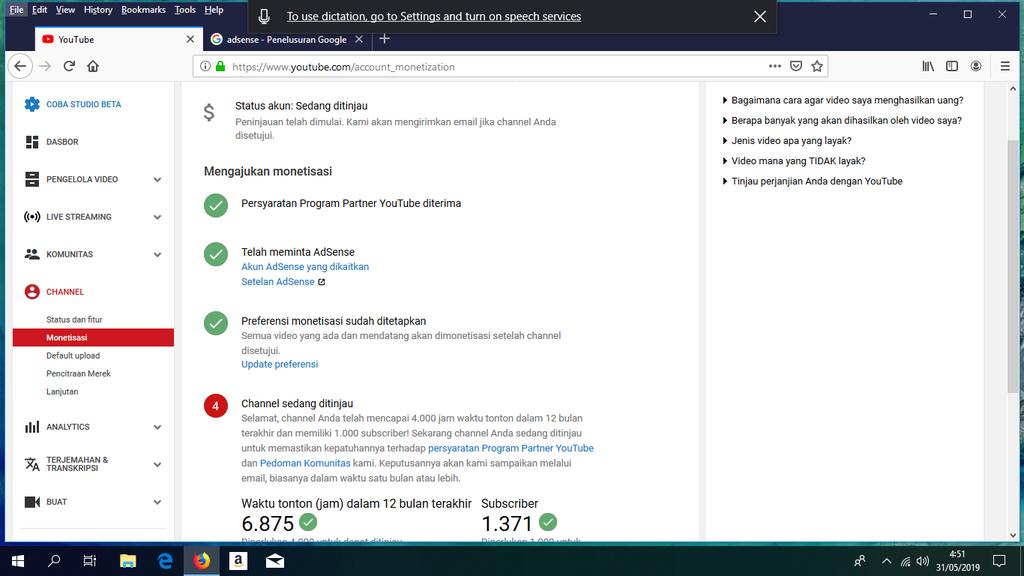Dismiss the dictation notification bar

pyautogui.click(x=760, y=16)
